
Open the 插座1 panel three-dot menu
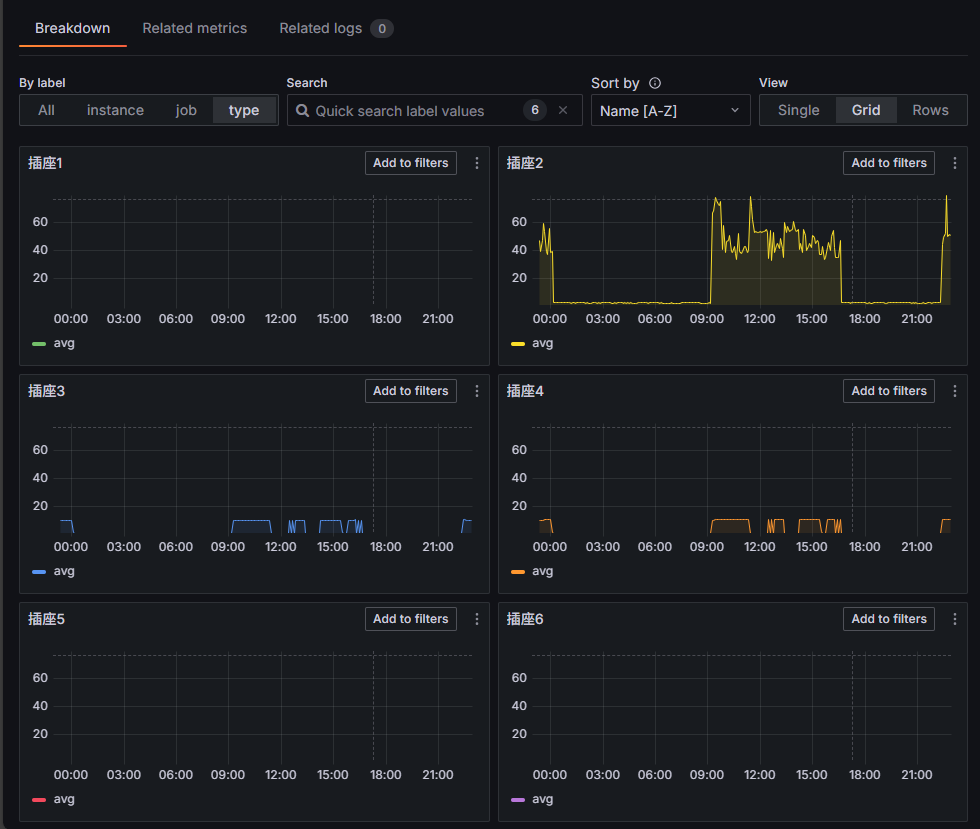(x=477, y=163)
